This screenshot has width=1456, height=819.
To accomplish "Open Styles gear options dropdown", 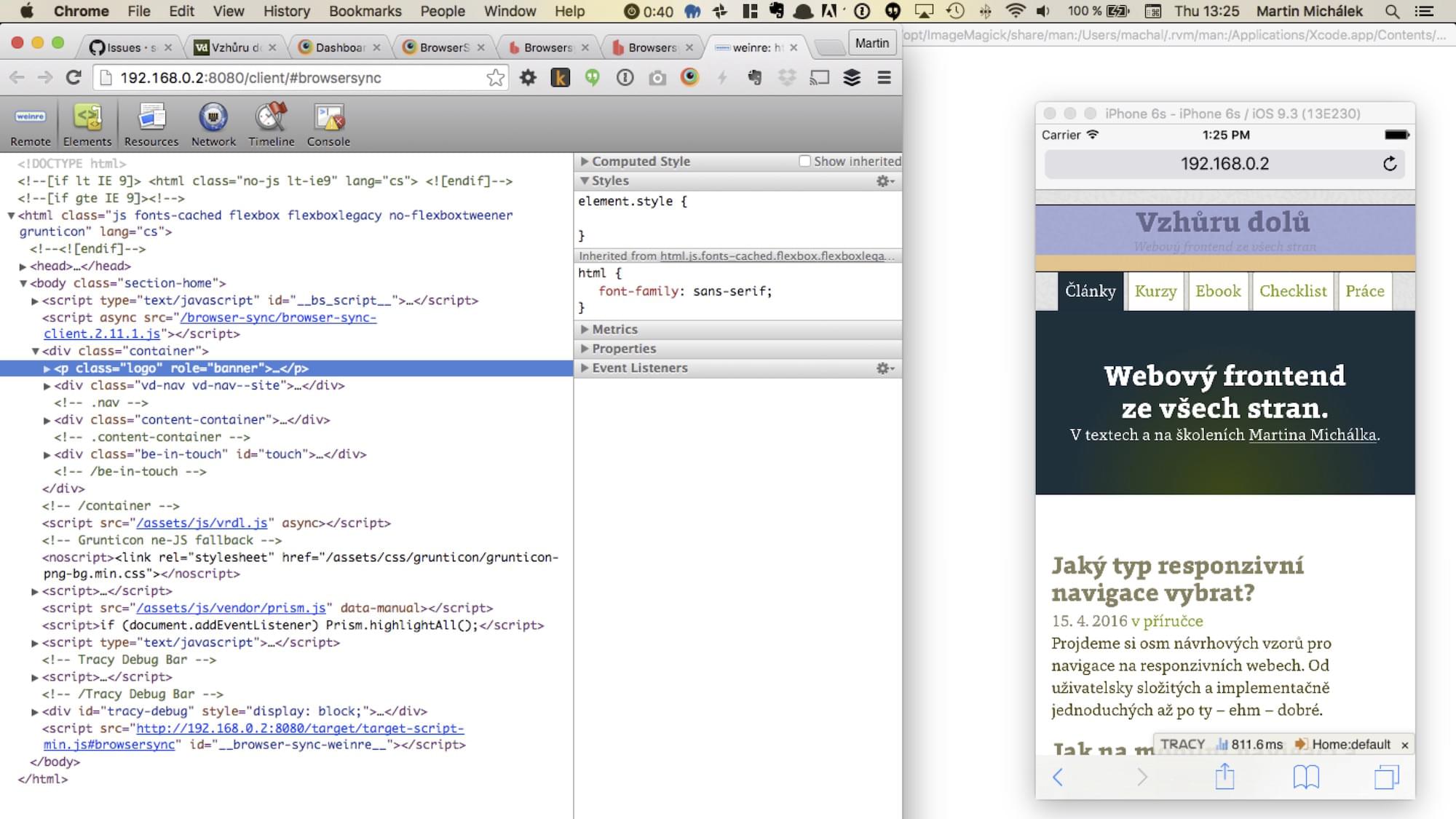I will coord(885,181).
